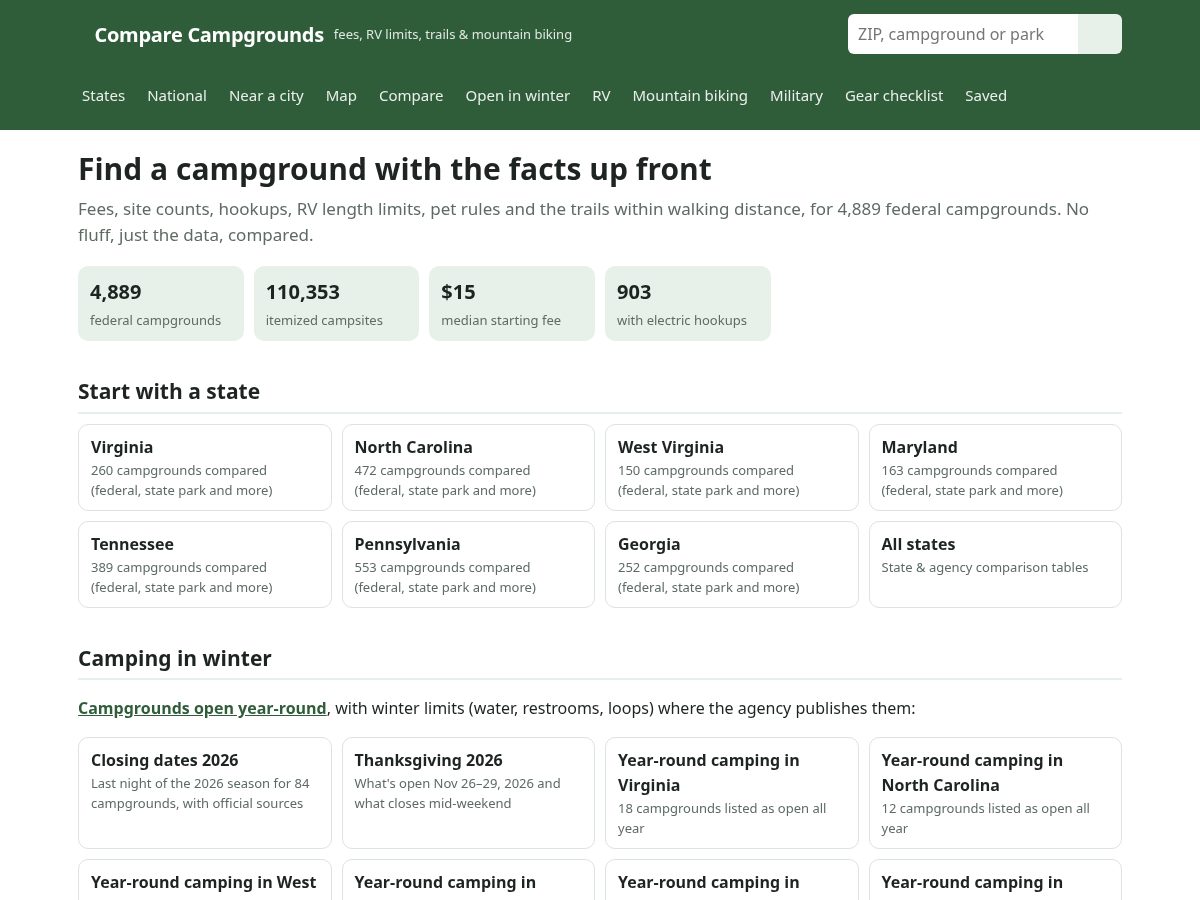Open Year-round camping in Virginia card
Viewport: 1200px width, 900px height.
732,793
